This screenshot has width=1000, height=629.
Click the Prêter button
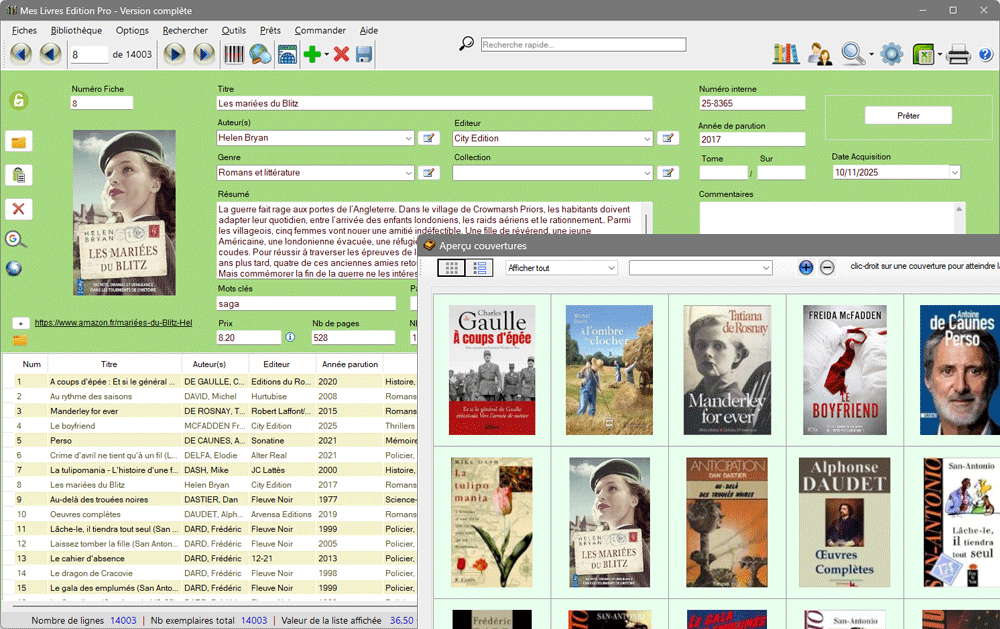click(x=908, y=116)
